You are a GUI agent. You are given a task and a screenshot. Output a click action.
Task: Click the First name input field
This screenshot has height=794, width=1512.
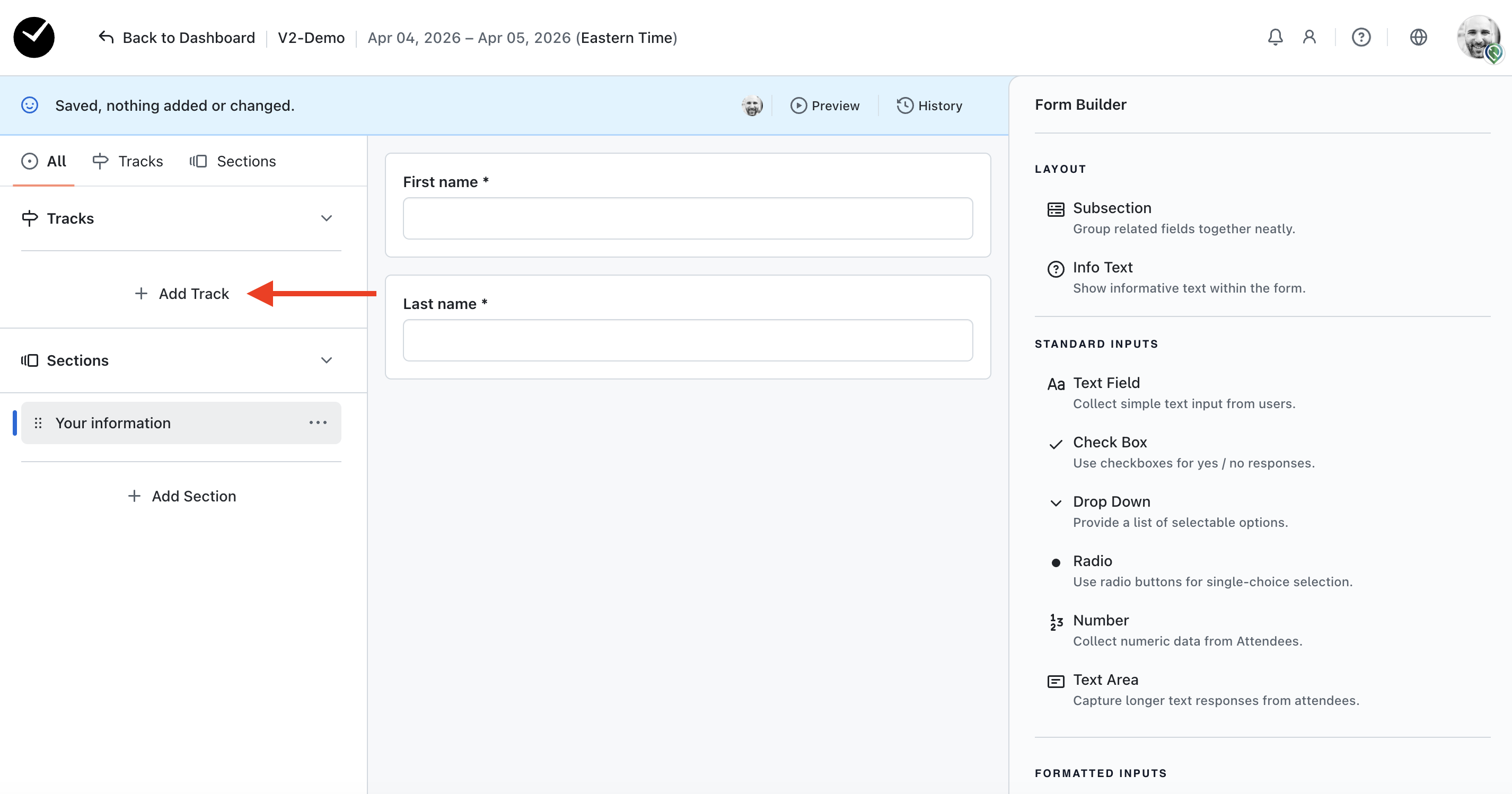pyautogui.click(x=687, y=218)
